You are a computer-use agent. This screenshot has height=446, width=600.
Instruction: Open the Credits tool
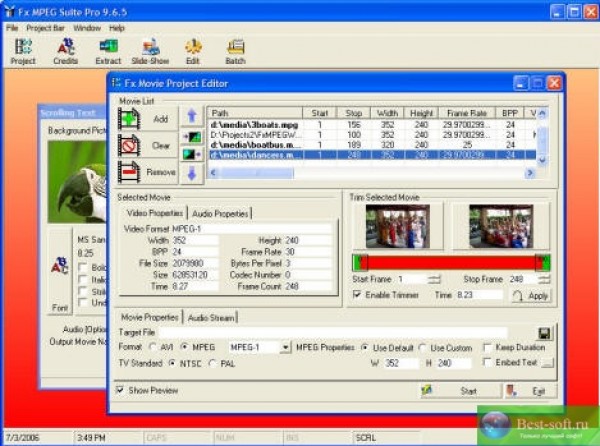coord(65,50)
